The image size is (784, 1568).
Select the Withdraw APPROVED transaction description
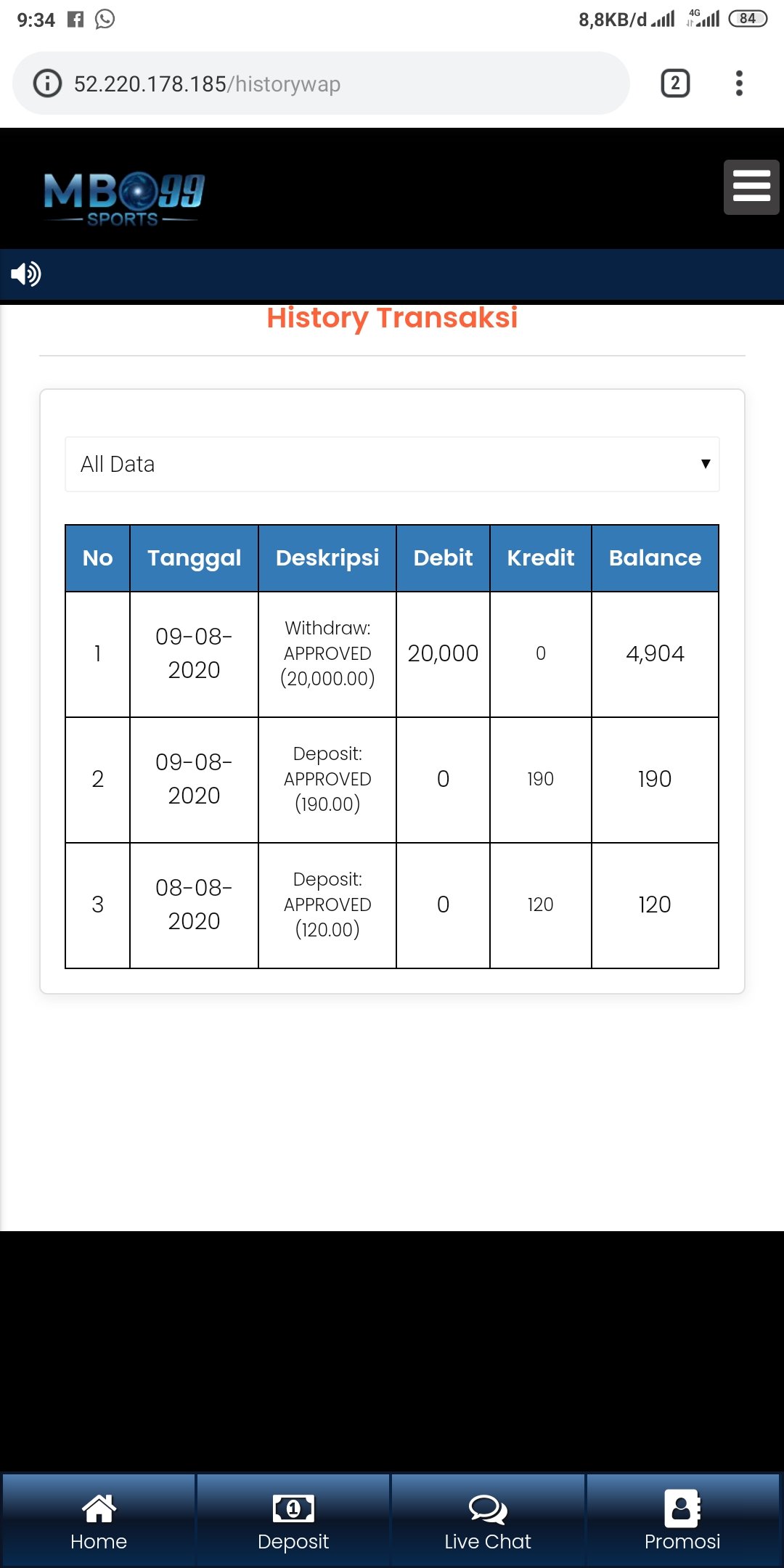[x=327, y=653]
